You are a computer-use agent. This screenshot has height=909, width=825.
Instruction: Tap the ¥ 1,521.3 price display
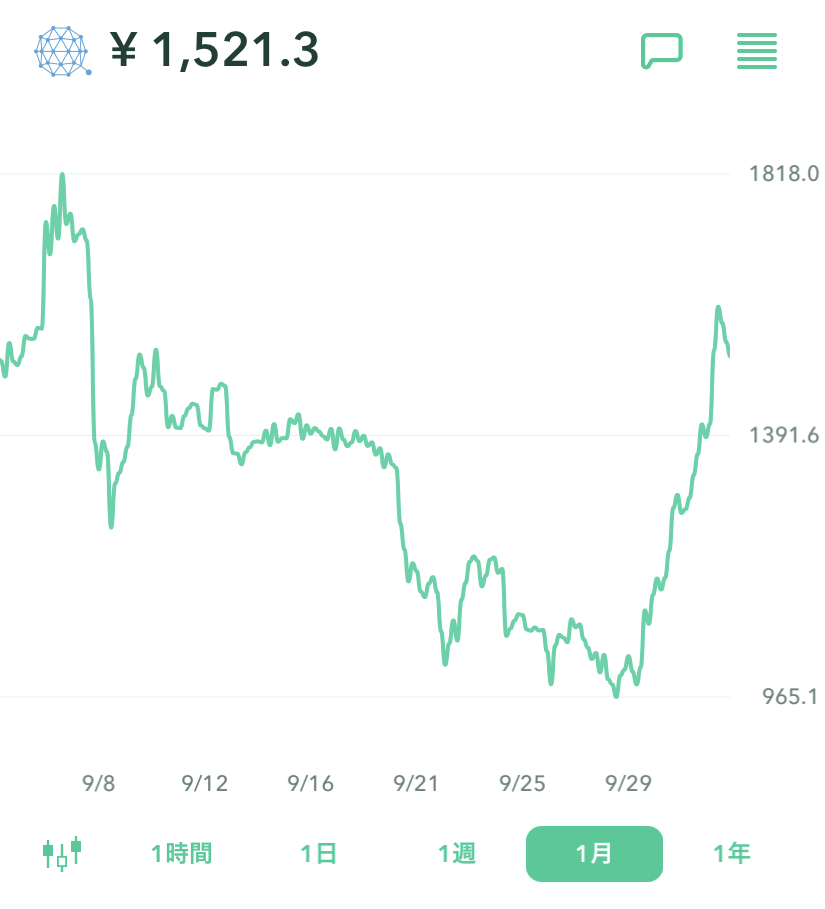[x=214, y=49]
